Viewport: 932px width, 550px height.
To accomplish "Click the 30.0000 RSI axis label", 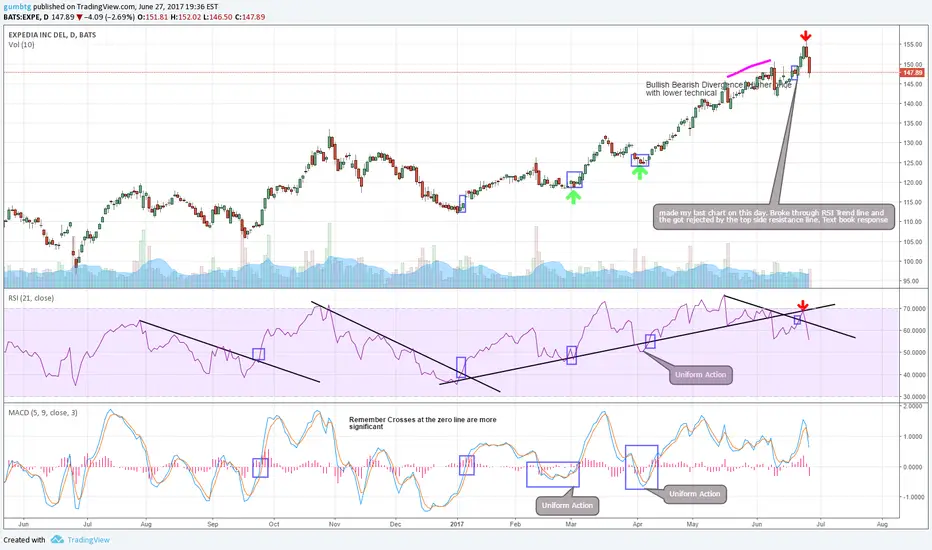I will click(x=914, y=397).
